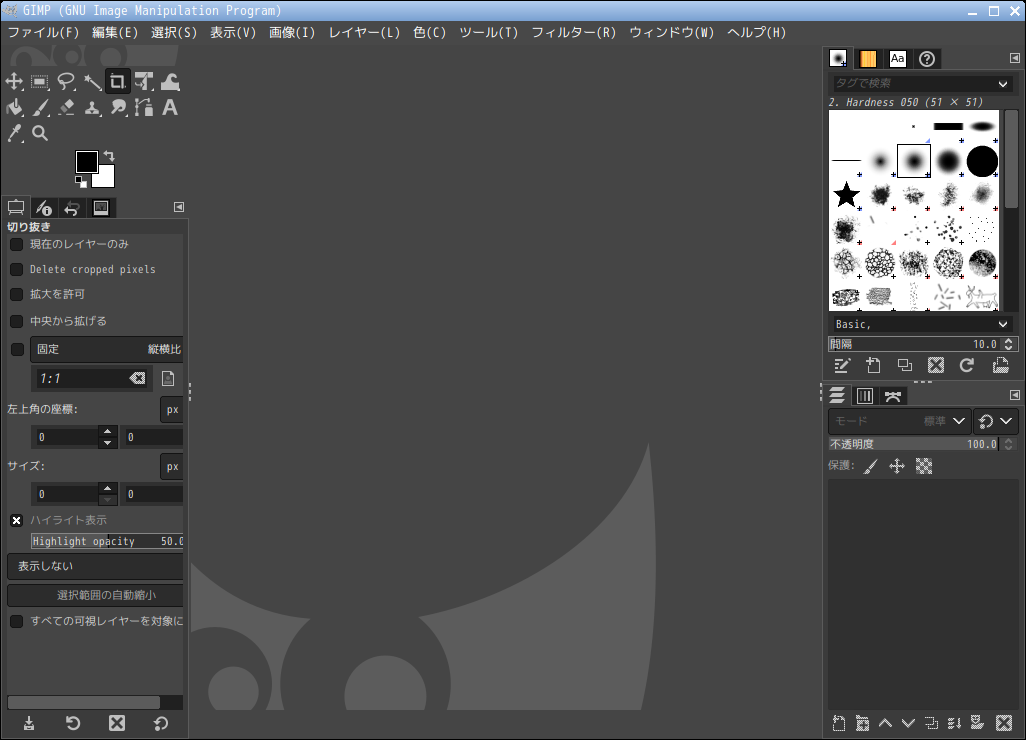Screen dimensions: 1026x740
Task: Select the Smudge tool
Action: [x=118, y=107]
